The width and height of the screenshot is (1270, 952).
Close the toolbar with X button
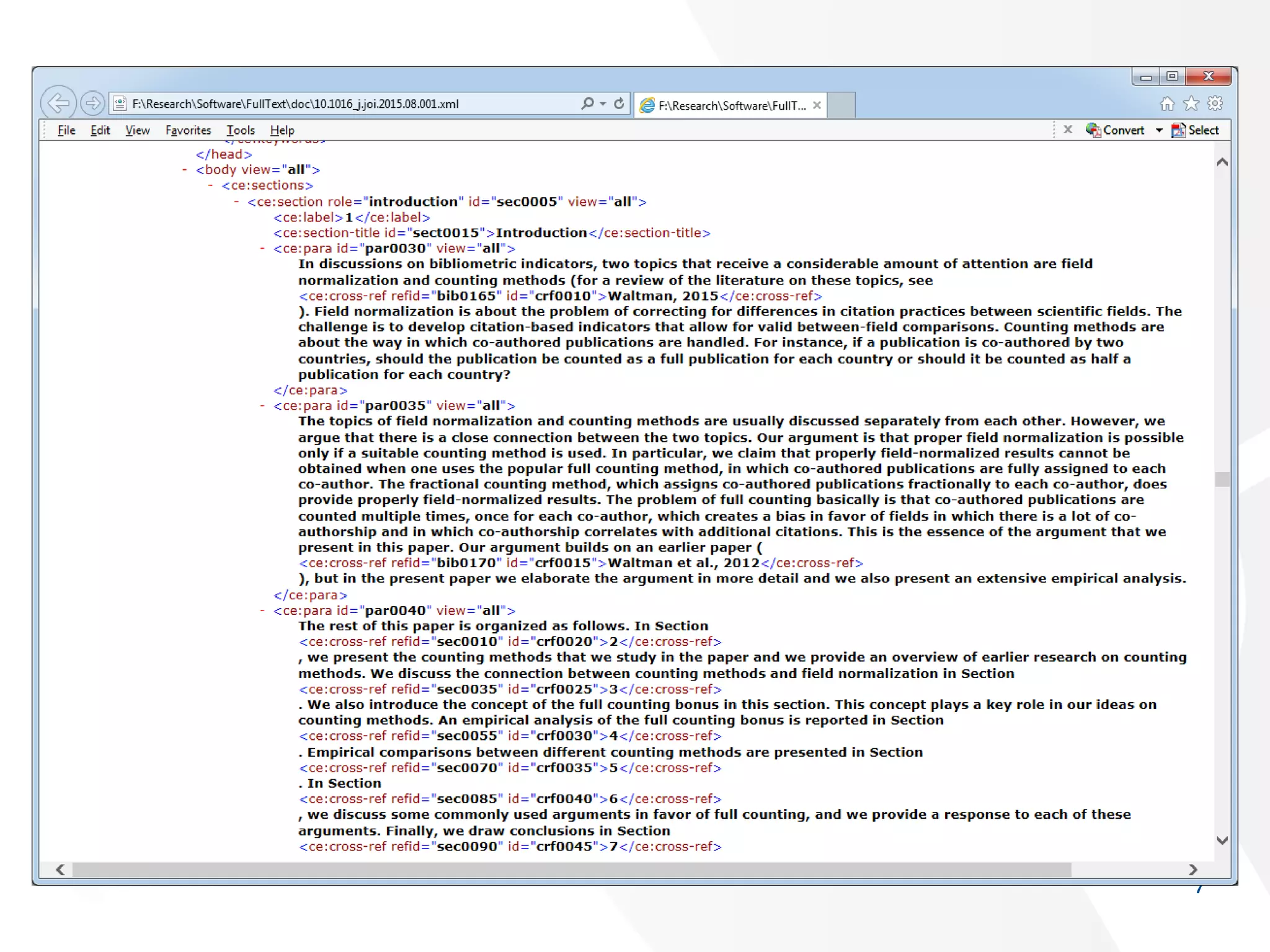[1067, 130]
